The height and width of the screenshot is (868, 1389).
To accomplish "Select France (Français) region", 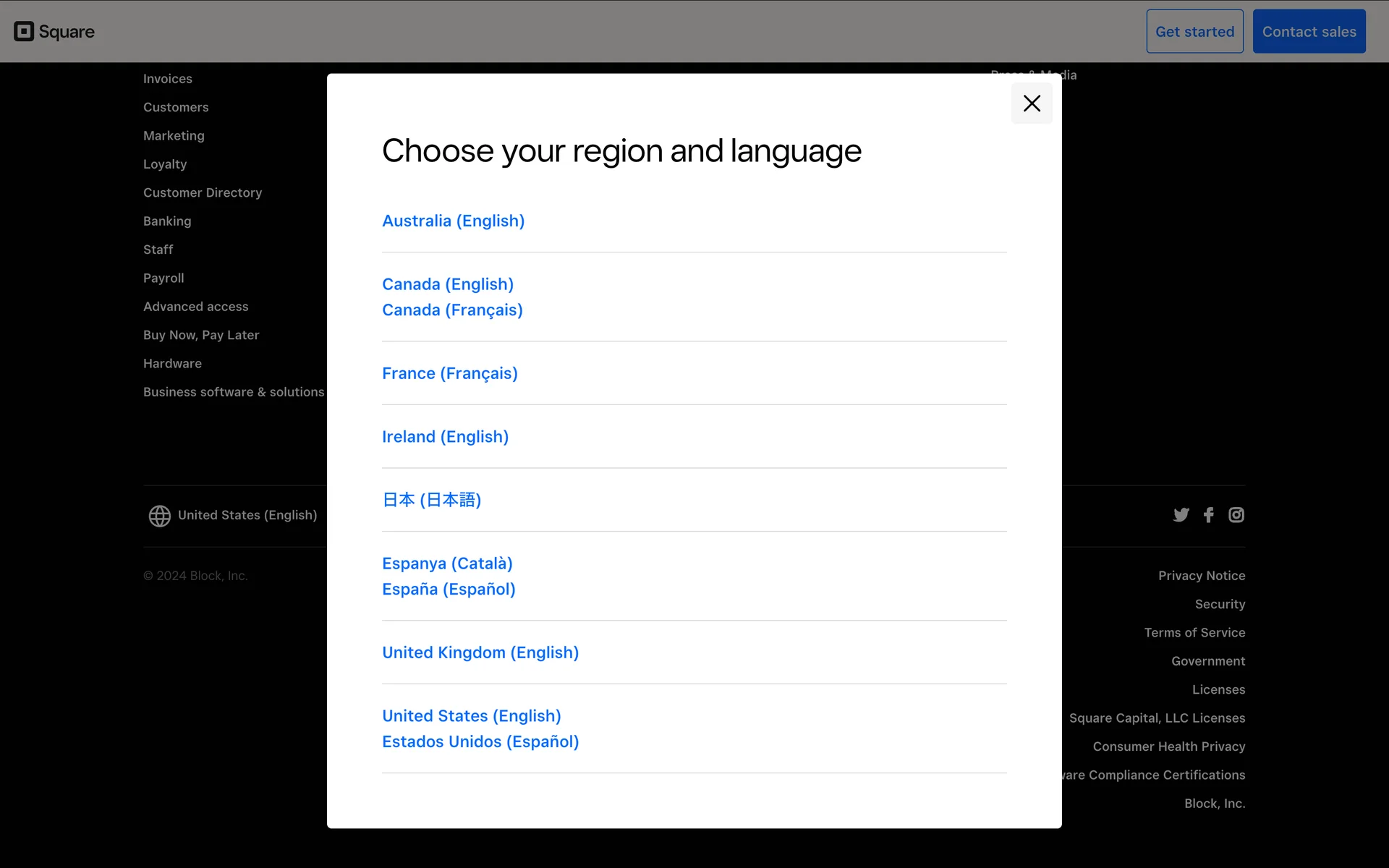I will [x=449, y=373].
